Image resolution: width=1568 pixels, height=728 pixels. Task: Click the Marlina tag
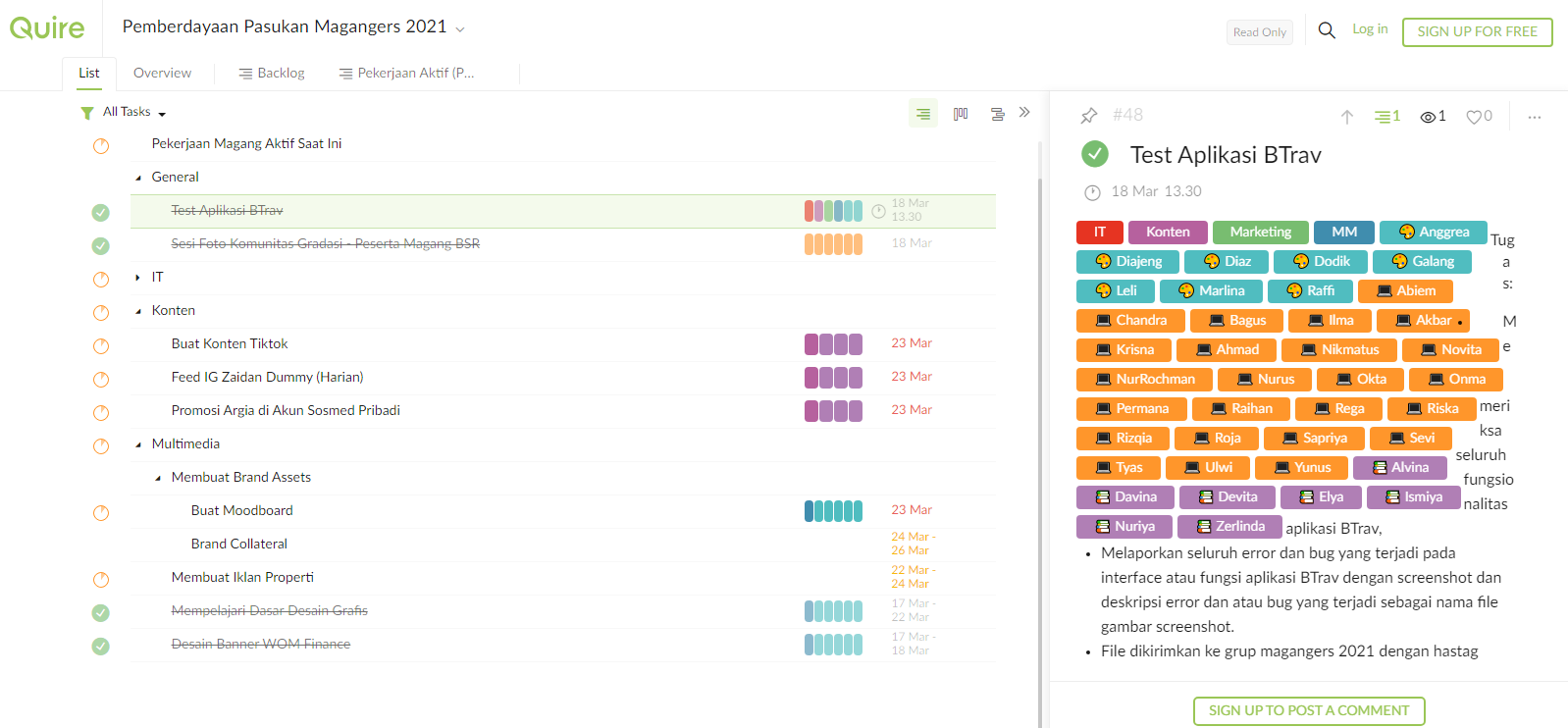click(x=1211, y=291)
